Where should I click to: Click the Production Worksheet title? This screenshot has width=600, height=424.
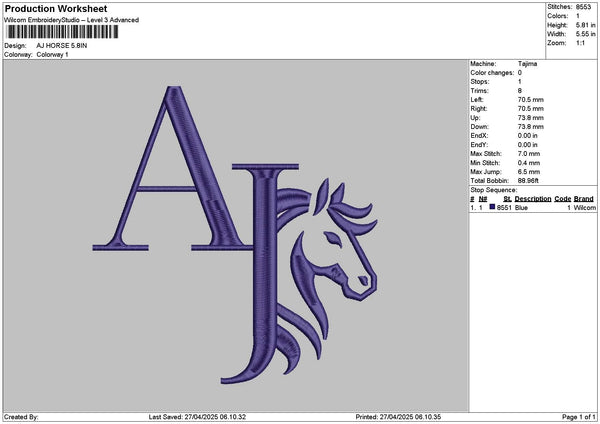click(x=56, y=9)
